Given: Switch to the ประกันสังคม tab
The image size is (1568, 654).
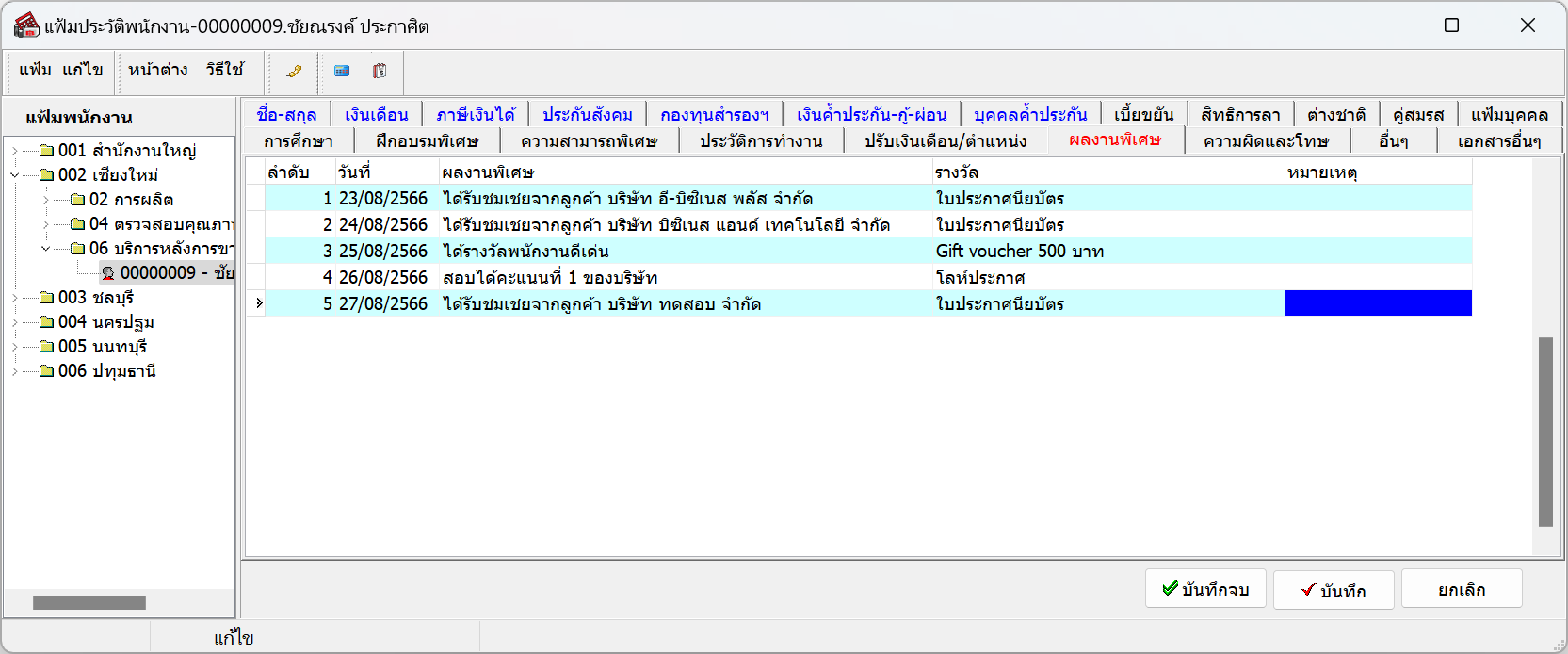Looking at the screenshot, I should pyautogui.click(x=588, y=114).
